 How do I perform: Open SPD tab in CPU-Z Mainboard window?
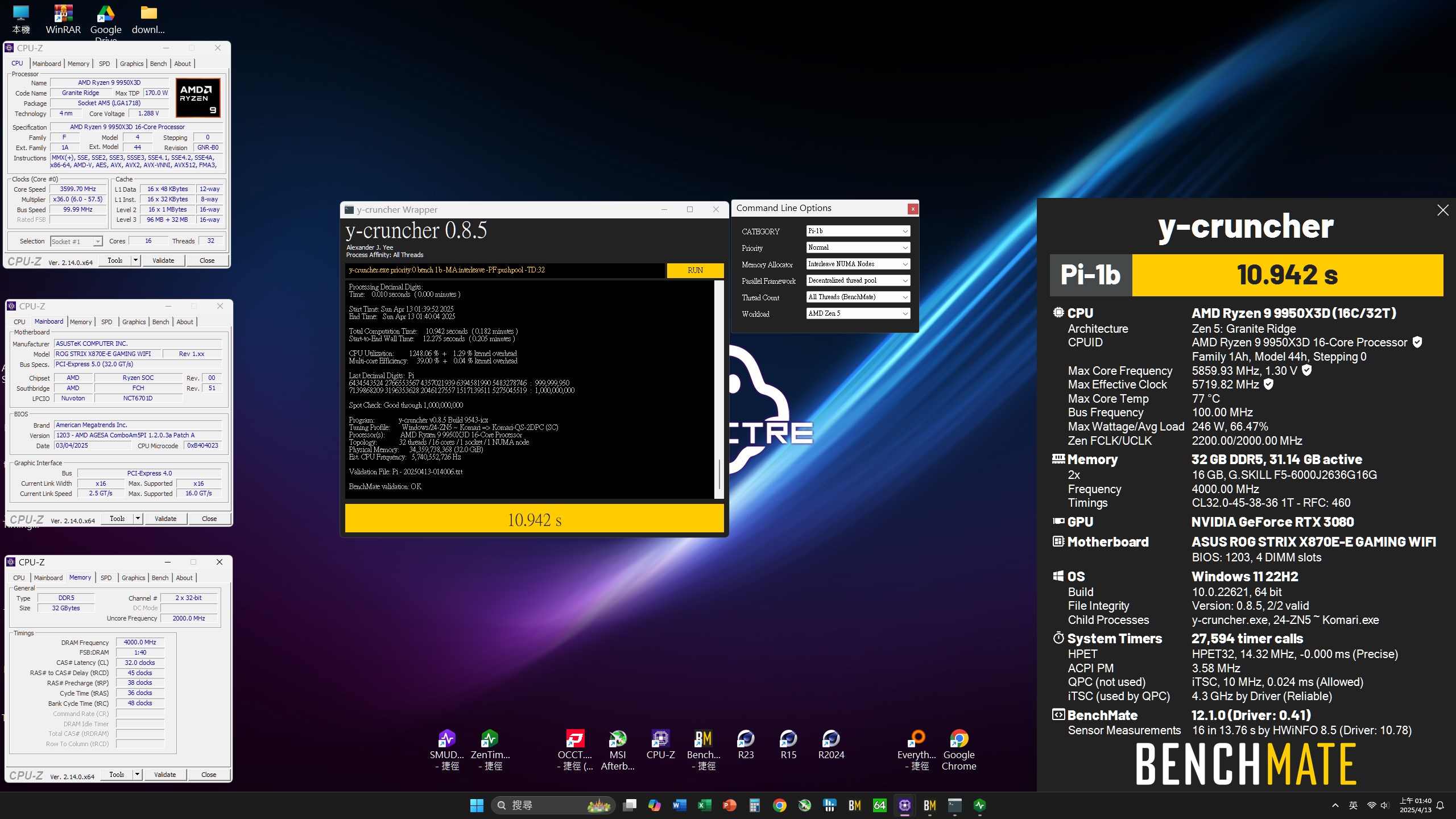(x=106, y=322)
